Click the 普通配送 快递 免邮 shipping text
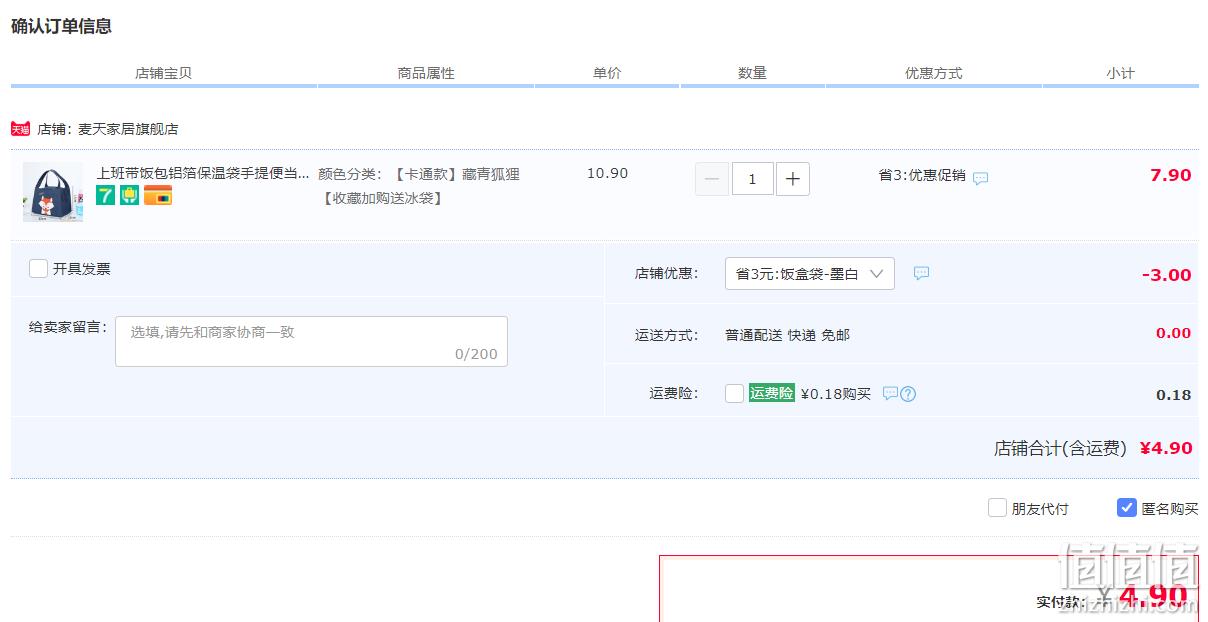The height and width of the screenshot is (622, 1208). [x=787, y=335]
